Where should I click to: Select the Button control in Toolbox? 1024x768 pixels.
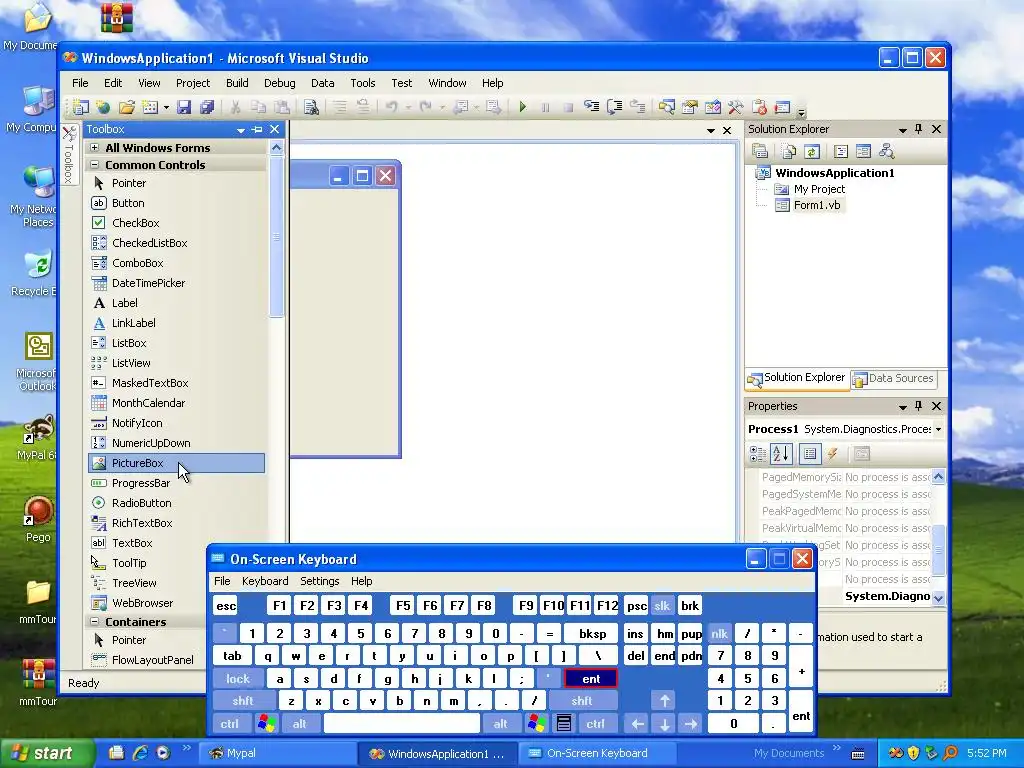pos(176,203)
